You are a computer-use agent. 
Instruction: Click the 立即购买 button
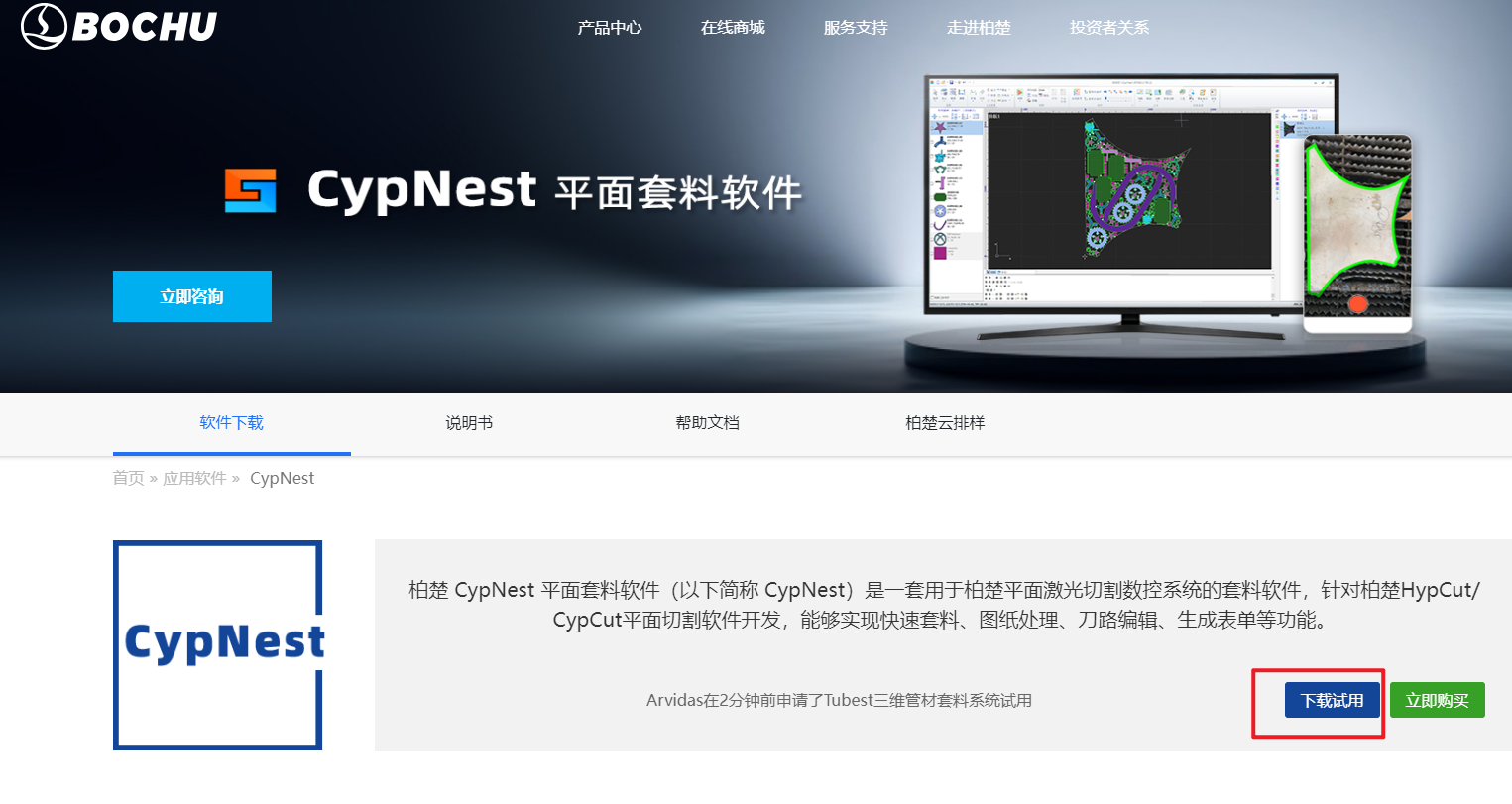tap(1438, 700)
